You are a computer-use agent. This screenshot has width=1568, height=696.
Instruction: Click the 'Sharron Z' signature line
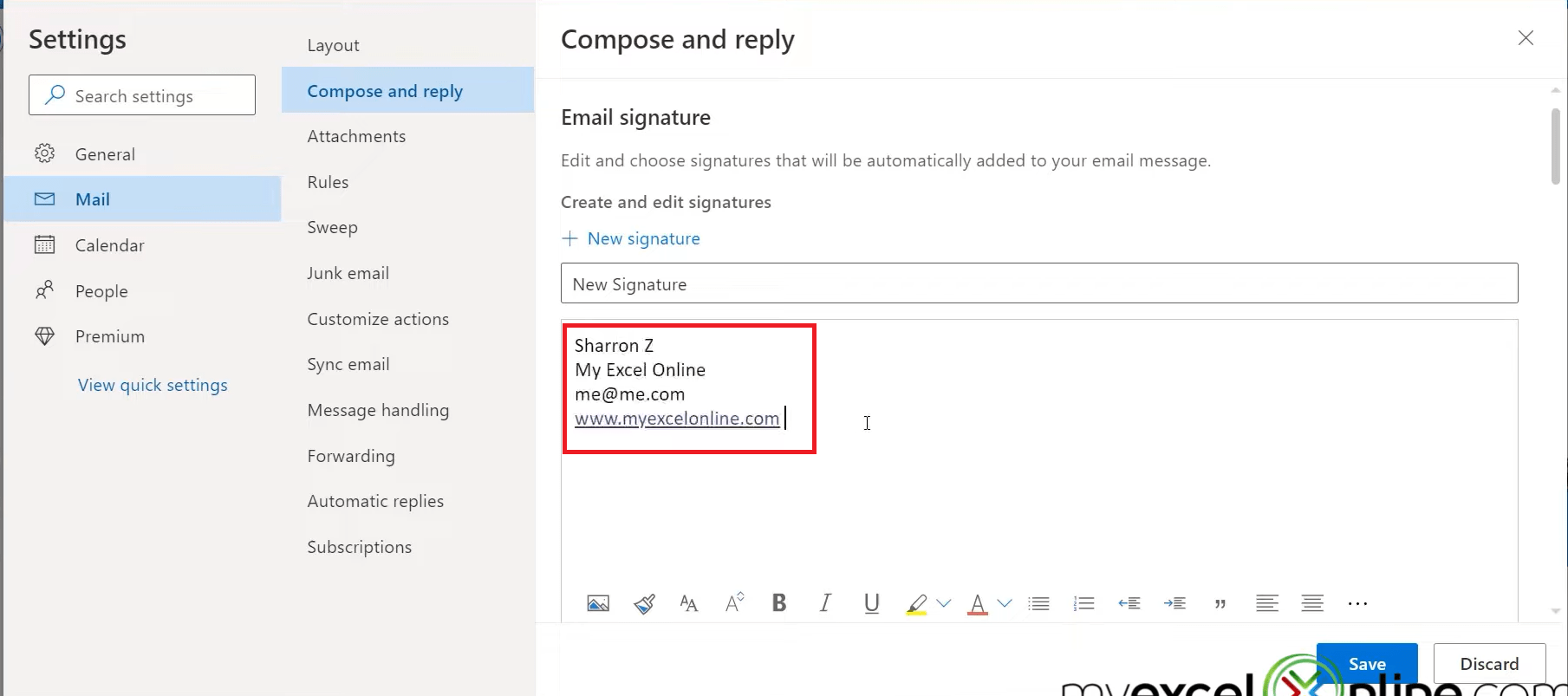coord(614,346)
